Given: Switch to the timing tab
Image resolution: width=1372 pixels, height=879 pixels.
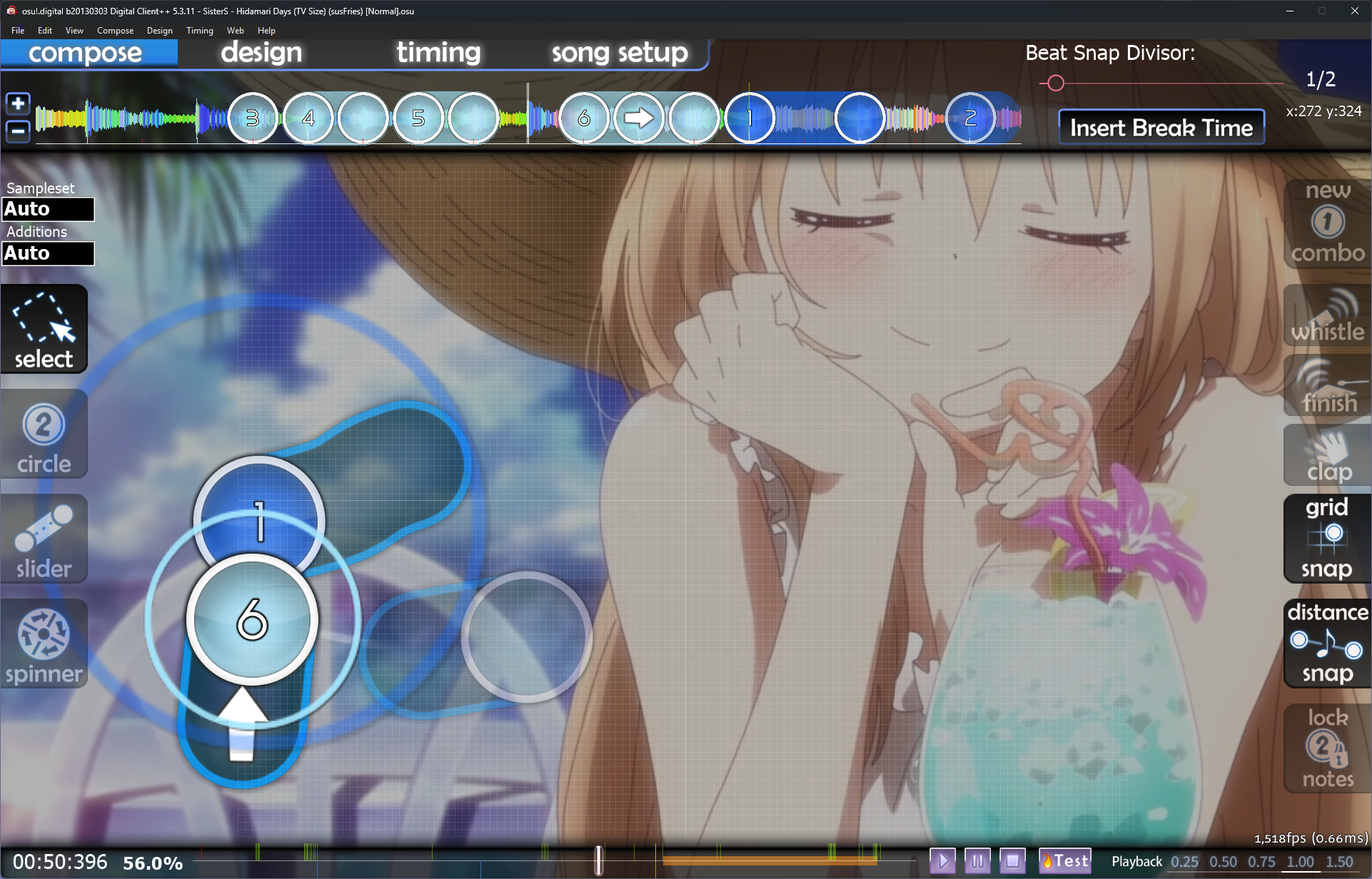Looking at the screenshot, I should 438,53.
